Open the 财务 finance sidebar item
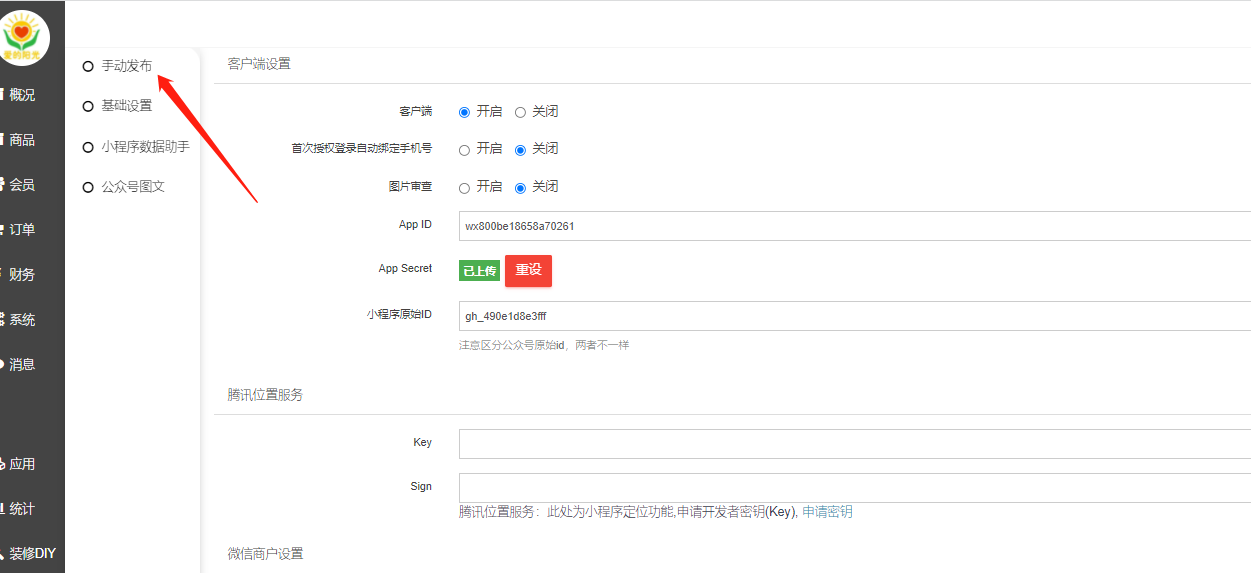This screenshot has width=1251, height=573. coord(22,275)
